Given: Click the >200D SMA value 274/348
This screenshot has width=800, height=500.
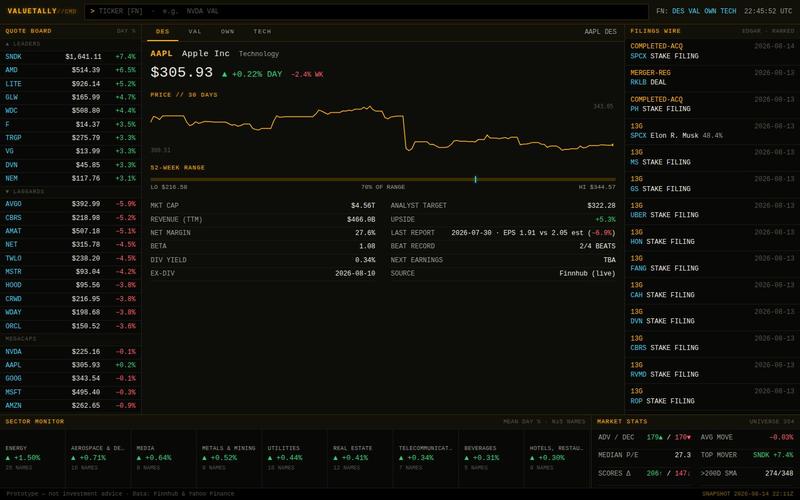Looking at the screenshot, I should click(x=779, y=473).
